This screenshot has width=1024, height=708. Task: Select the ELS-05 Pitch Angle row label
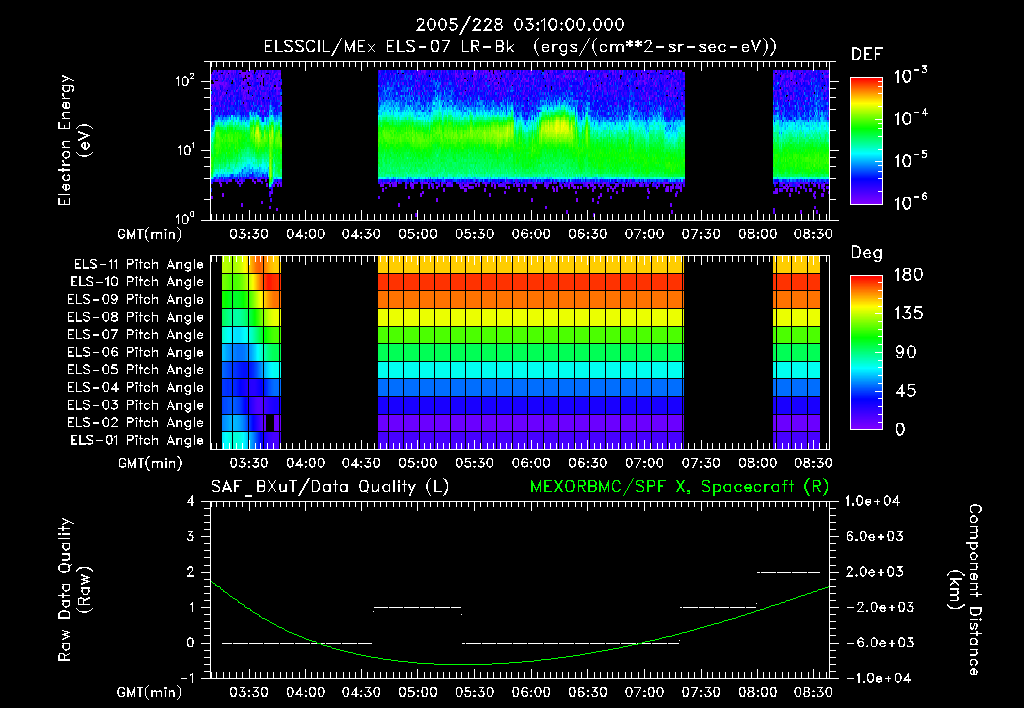tap(136, 370)
